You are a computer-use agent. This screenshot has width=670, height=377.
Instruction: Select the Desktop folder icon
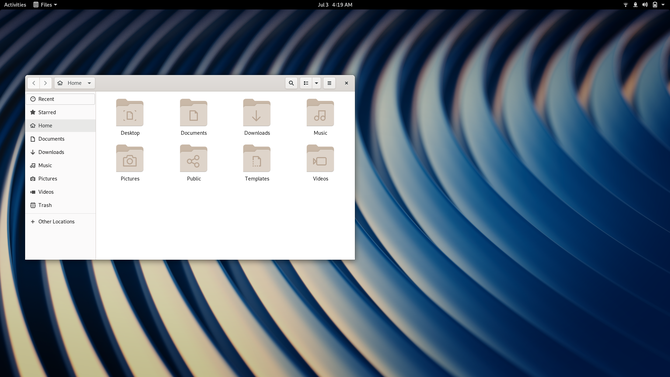click(130, 113)
